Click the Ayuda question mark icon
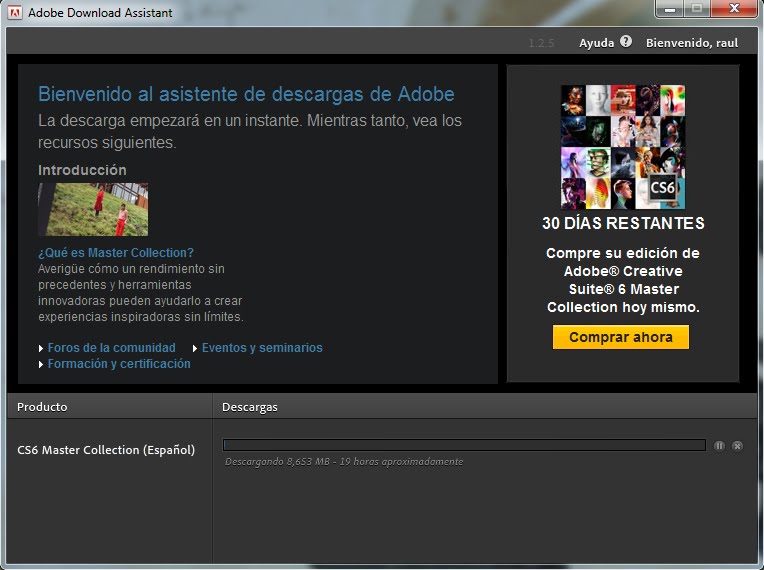 point(626,42)
